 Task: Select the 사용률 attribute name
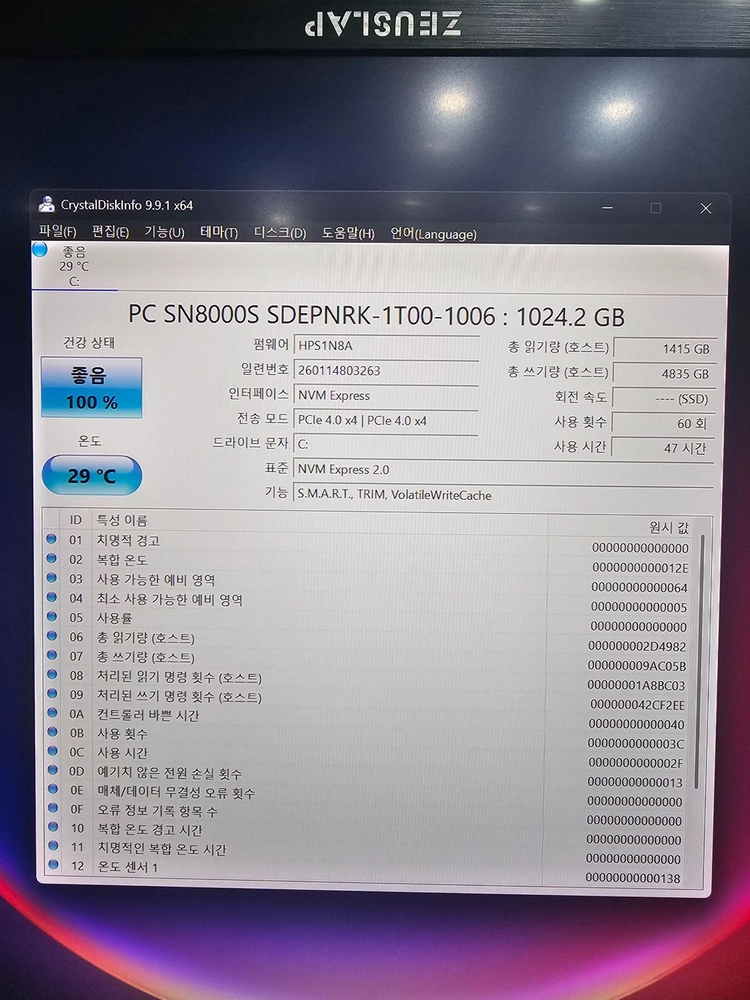[114, 618]
